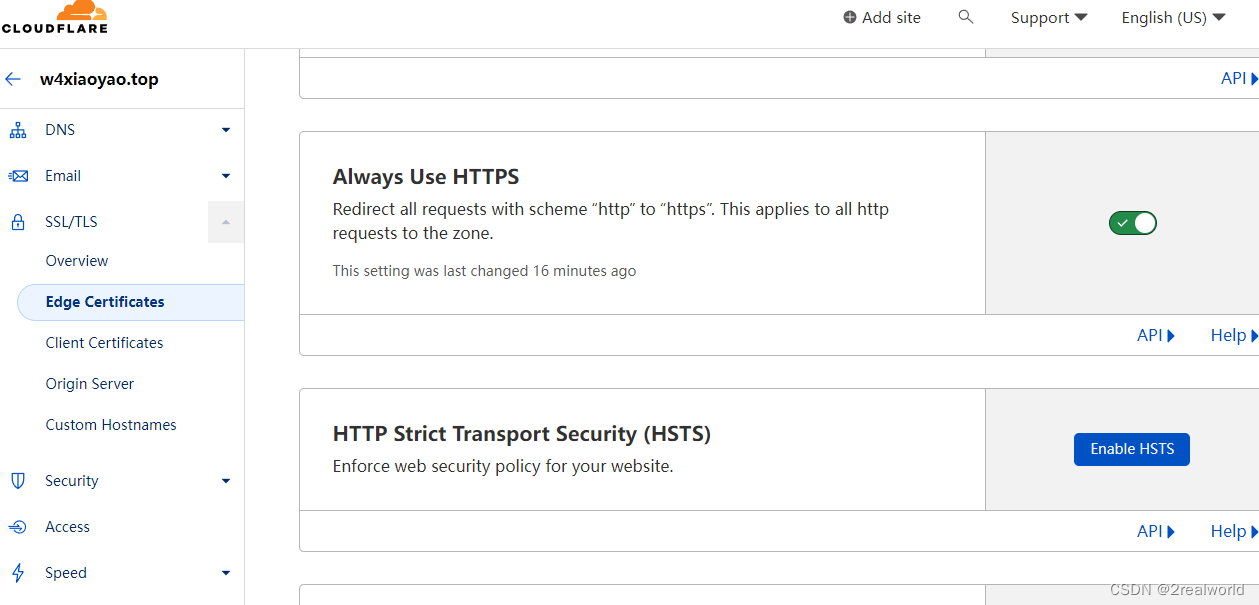This screenshot has width=1259, height=605.
Task: Open the English (US) language dropdown
Action: (1173, 18)
